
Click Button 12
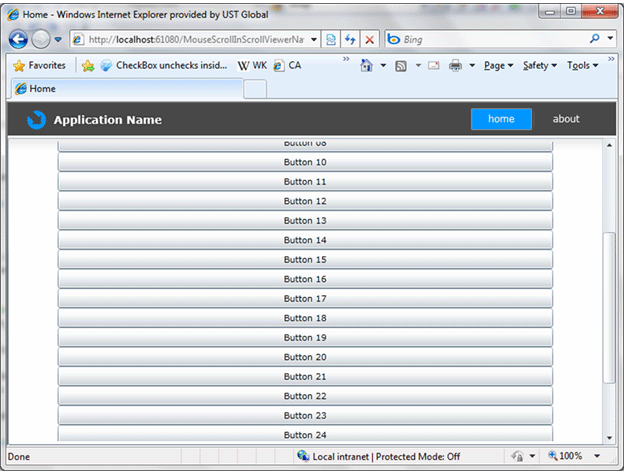tap(305, 201)
